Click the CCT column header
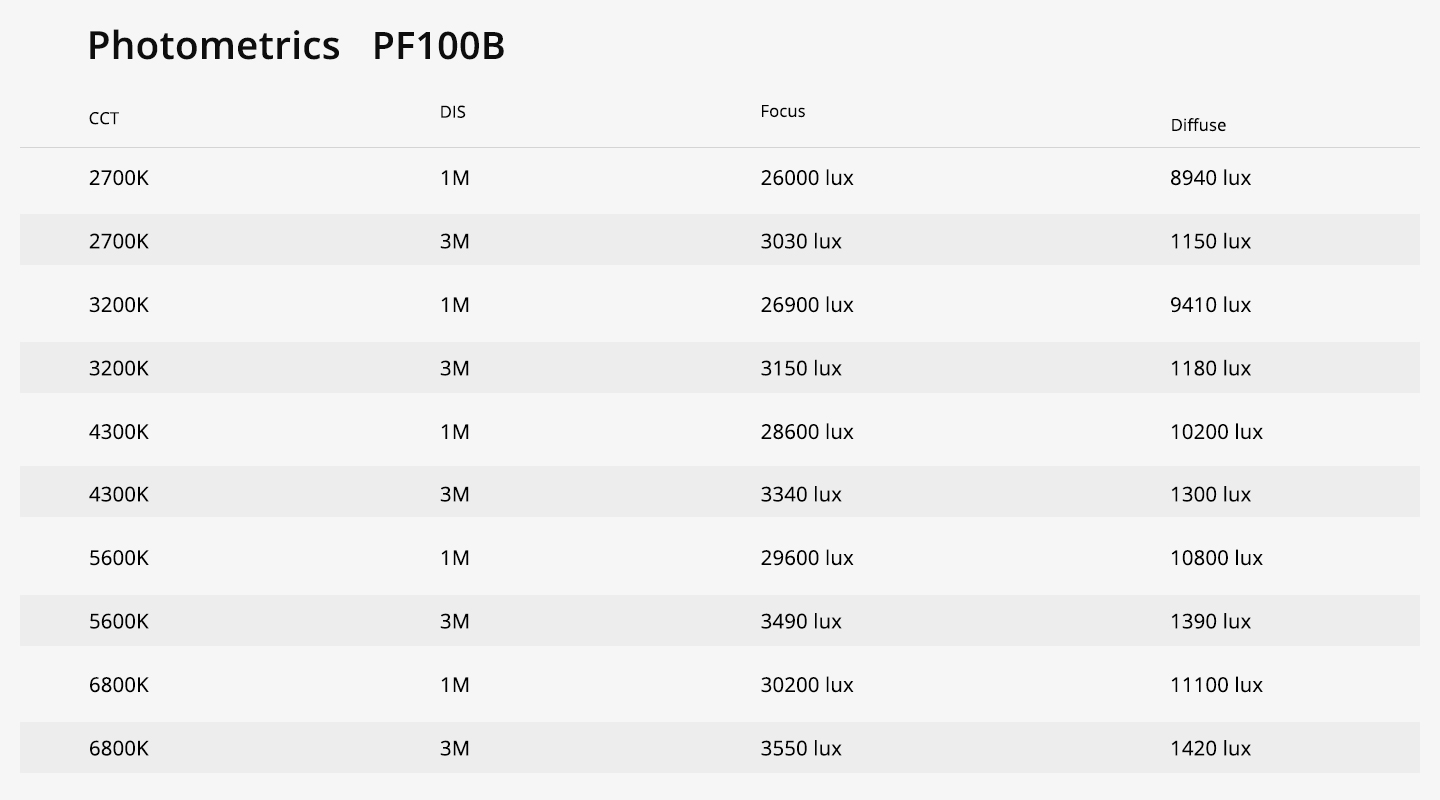 tap(104, 118)
